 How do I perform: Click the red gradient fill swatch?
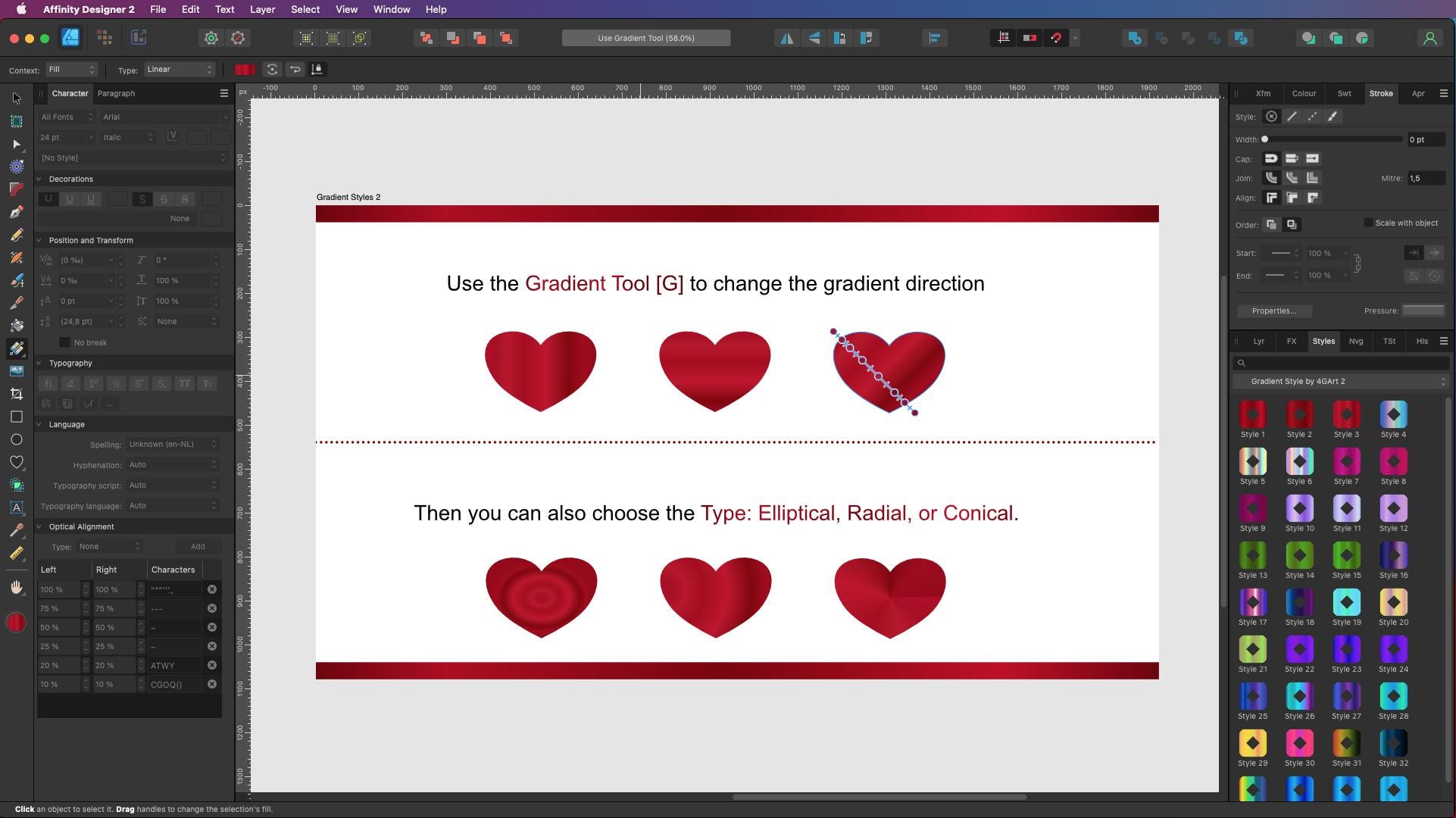[244, 70]
